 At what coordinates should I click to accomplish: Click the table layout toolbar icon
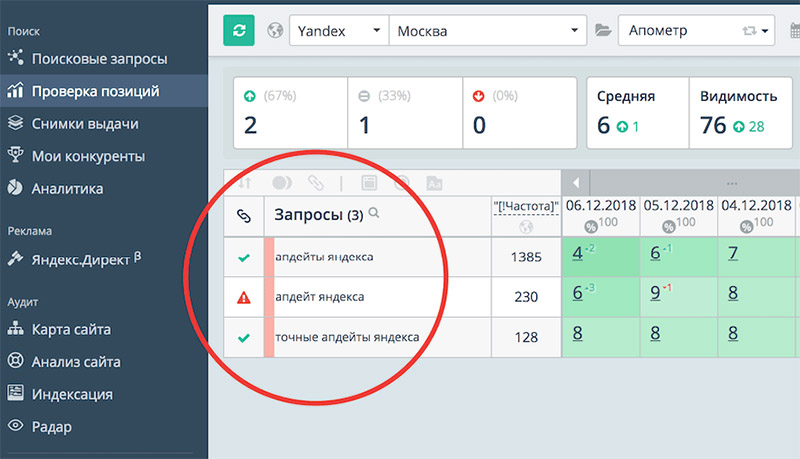point(369,183)
